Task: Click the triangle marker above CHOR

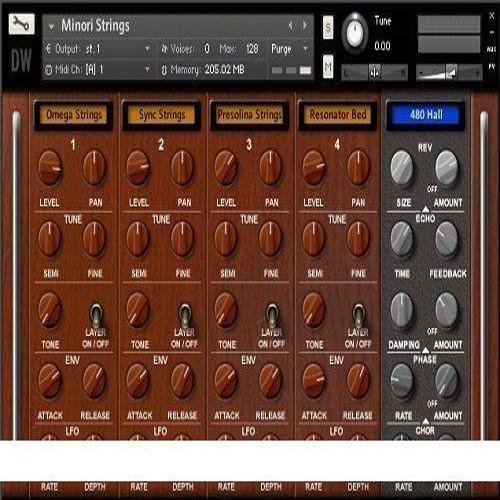Action: coord(425,421)
